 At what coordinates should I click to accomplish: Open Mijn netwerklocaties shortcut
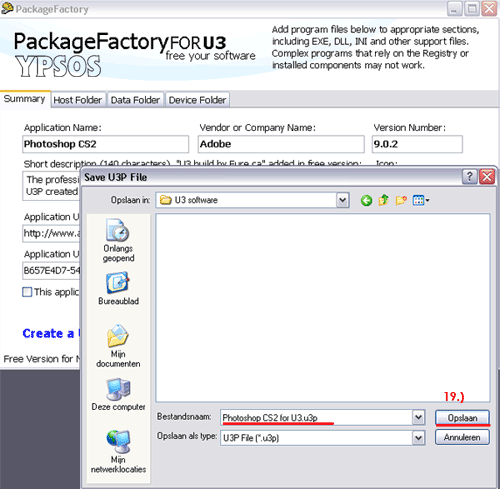click(118, 452)
